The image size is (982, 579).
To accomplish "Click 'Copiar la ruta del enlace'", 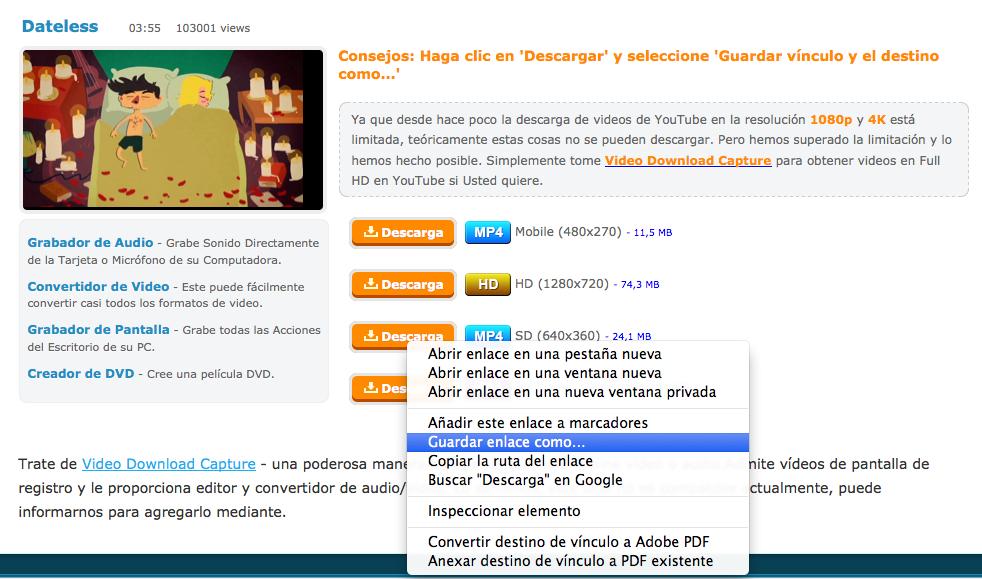I will (x=510, y=461).
